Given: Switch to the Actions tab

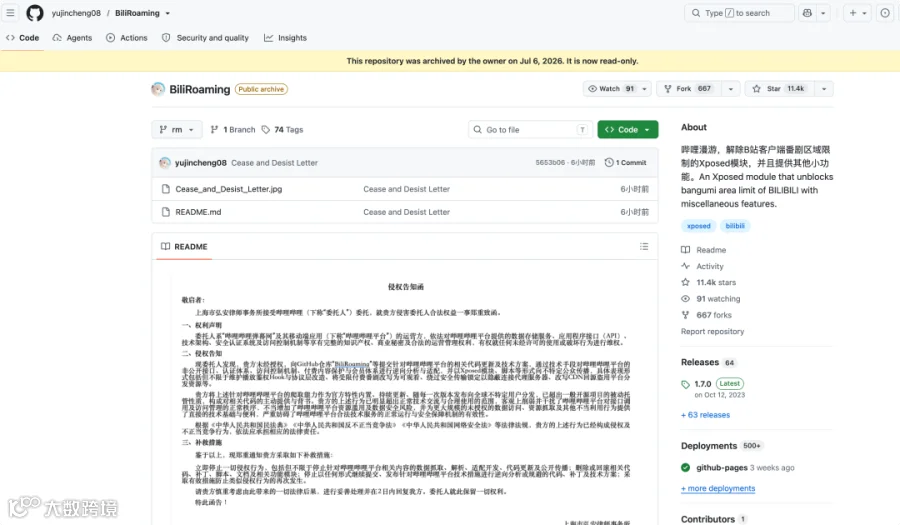Looking at the screenshot, I should (x=127, y=38).
